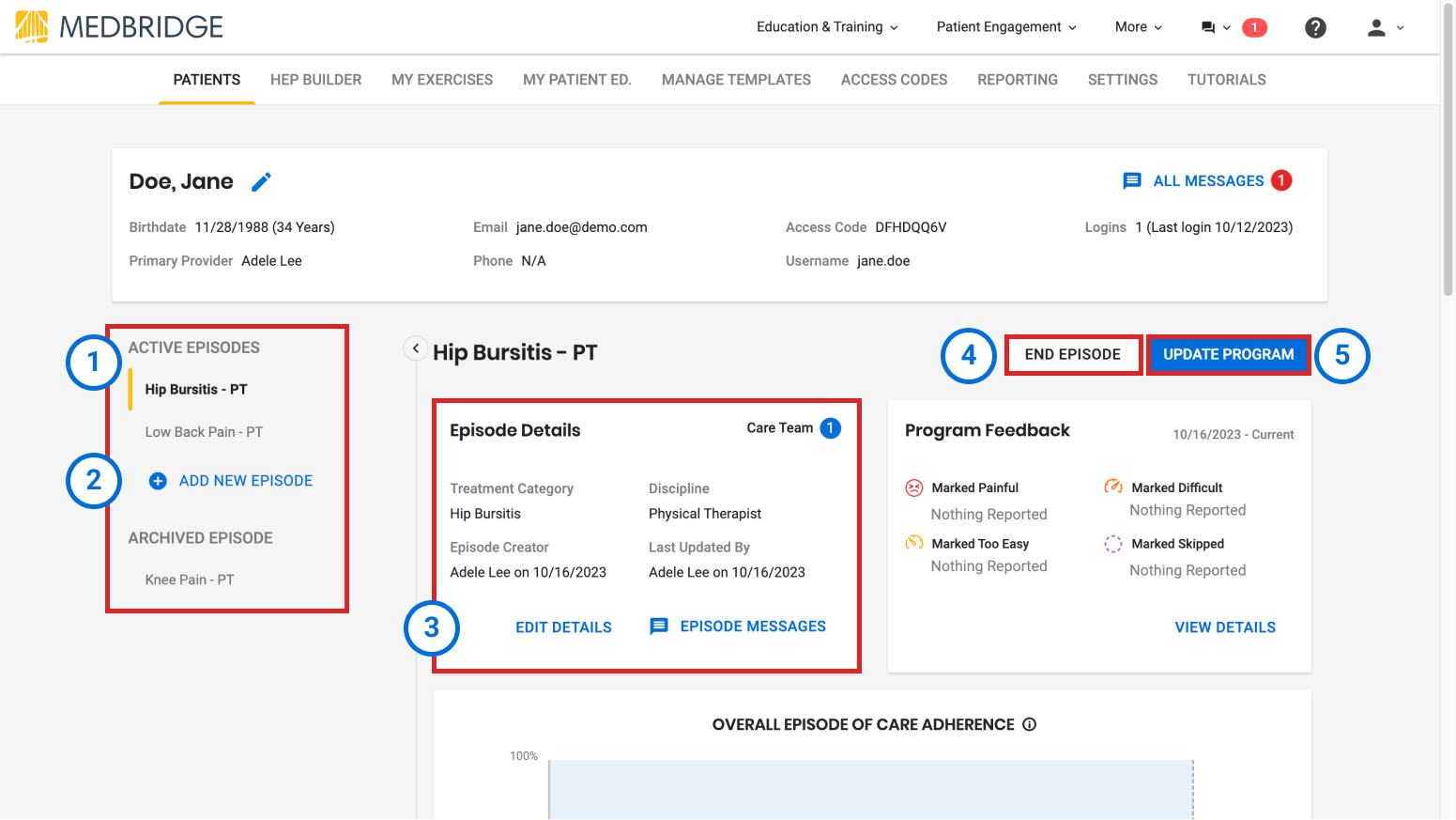Click the MedBridge logo
This screenshot has height=820, width=1456.
click(119, 26)
